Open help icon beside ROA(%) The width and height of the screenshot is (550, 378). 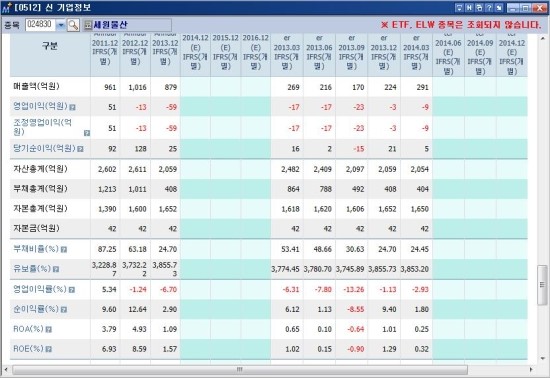[49, 330]
